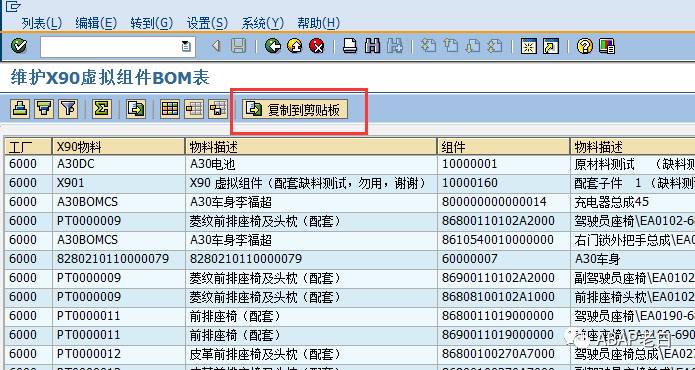The image size is (695, 370).
Task: Click the Select Layout icon
Action: (x=194, y=109)
